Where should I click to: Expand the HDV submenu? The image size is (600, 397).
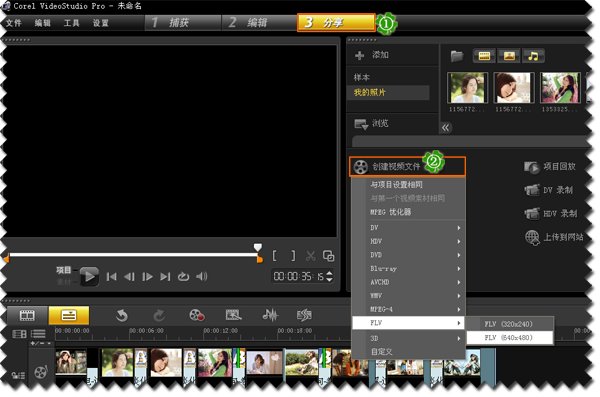[x=408, y=242]
